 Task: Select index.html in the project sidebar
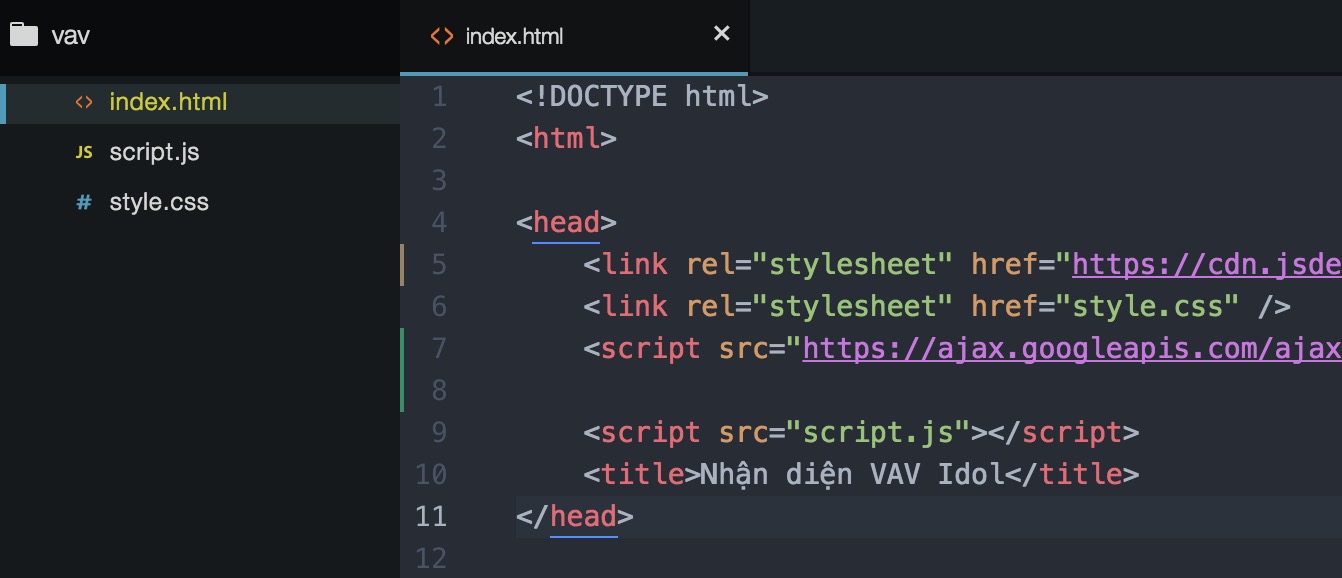168,102
